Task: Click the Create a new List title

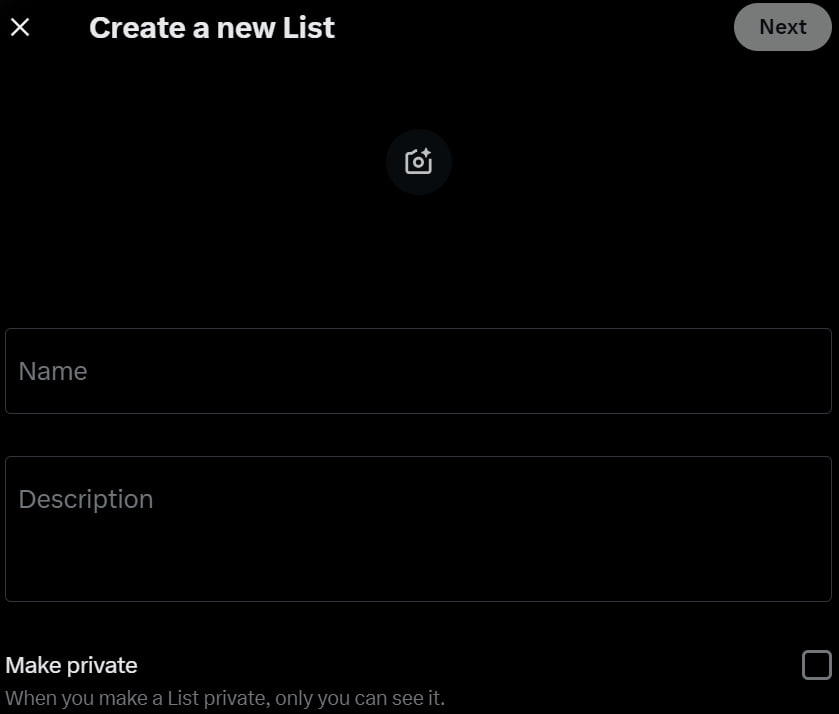Action: [212, 27]
